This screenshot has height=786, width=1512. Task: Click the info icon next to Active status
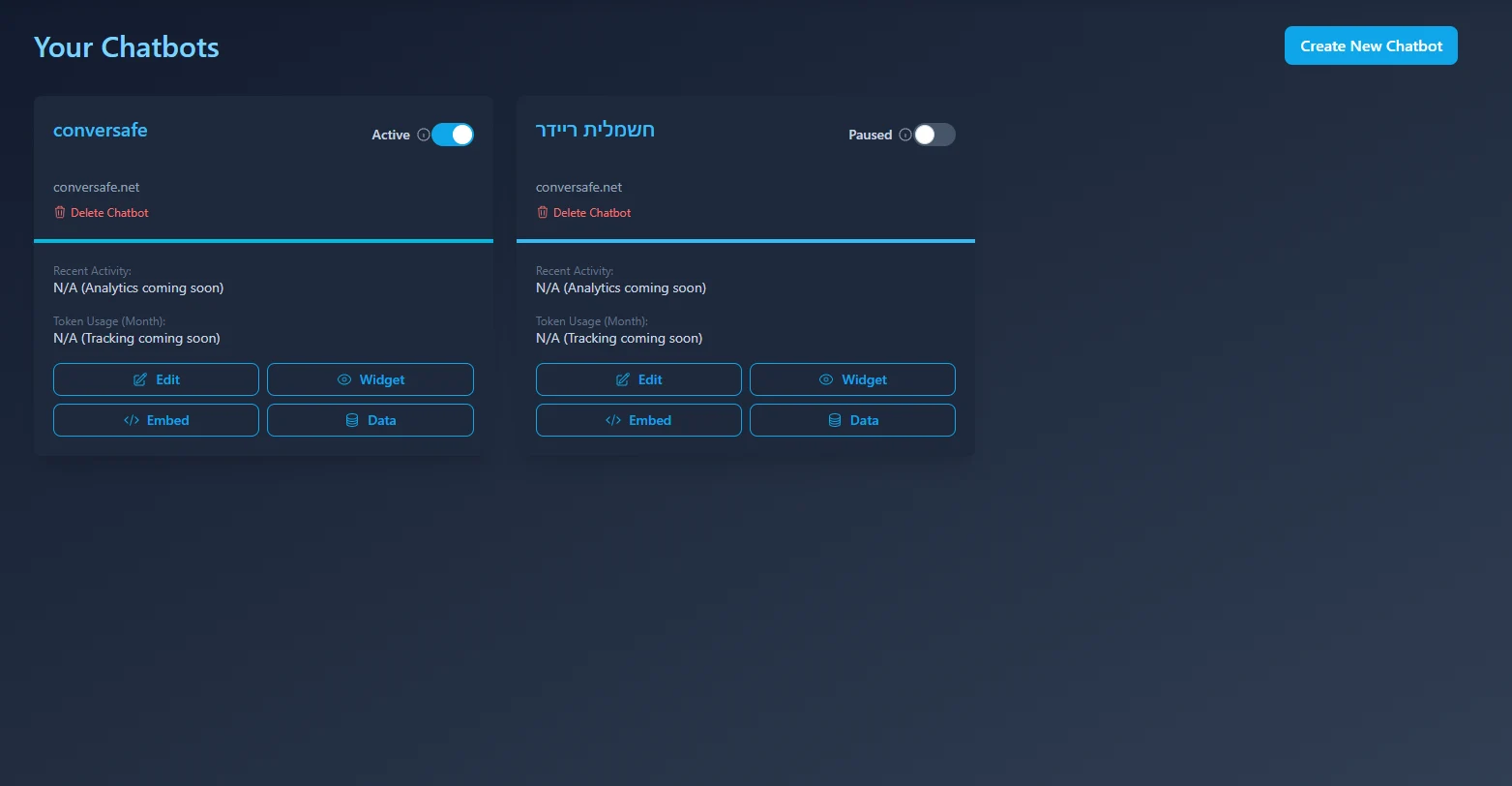424,136
